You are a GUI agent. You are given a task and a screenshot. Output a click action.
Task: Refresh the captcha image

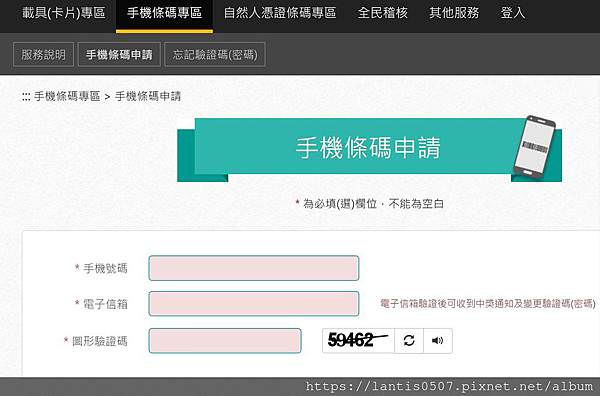(409, 341)
